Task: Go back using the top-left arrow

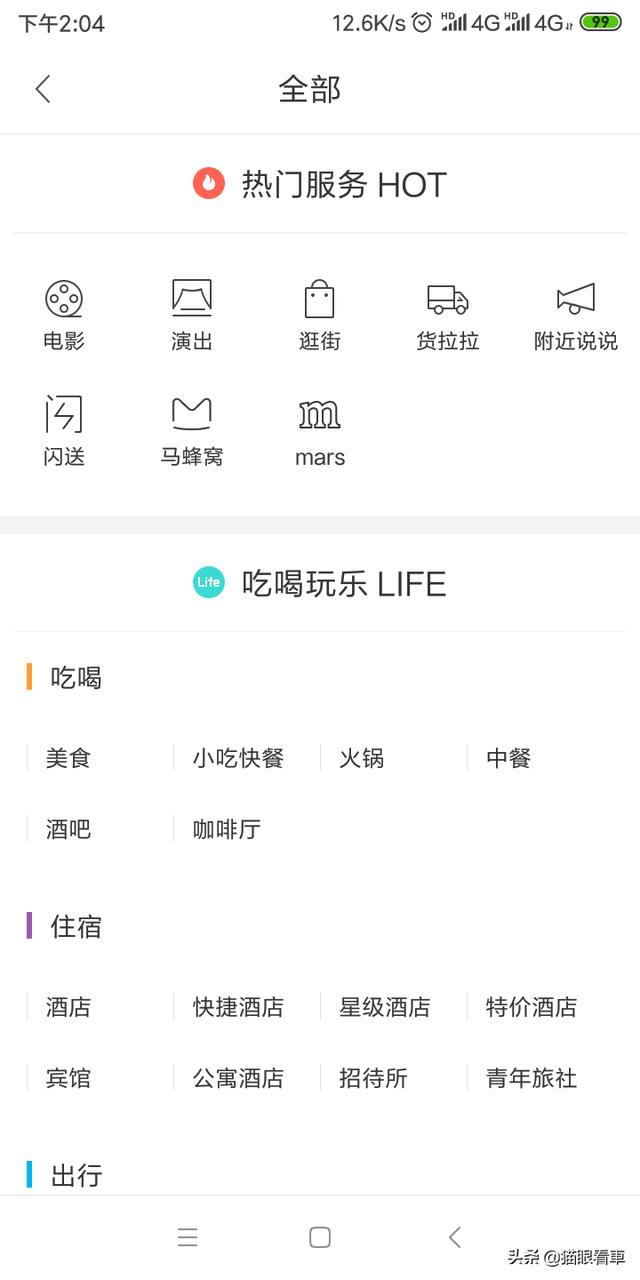Action: tap(42, 88)
